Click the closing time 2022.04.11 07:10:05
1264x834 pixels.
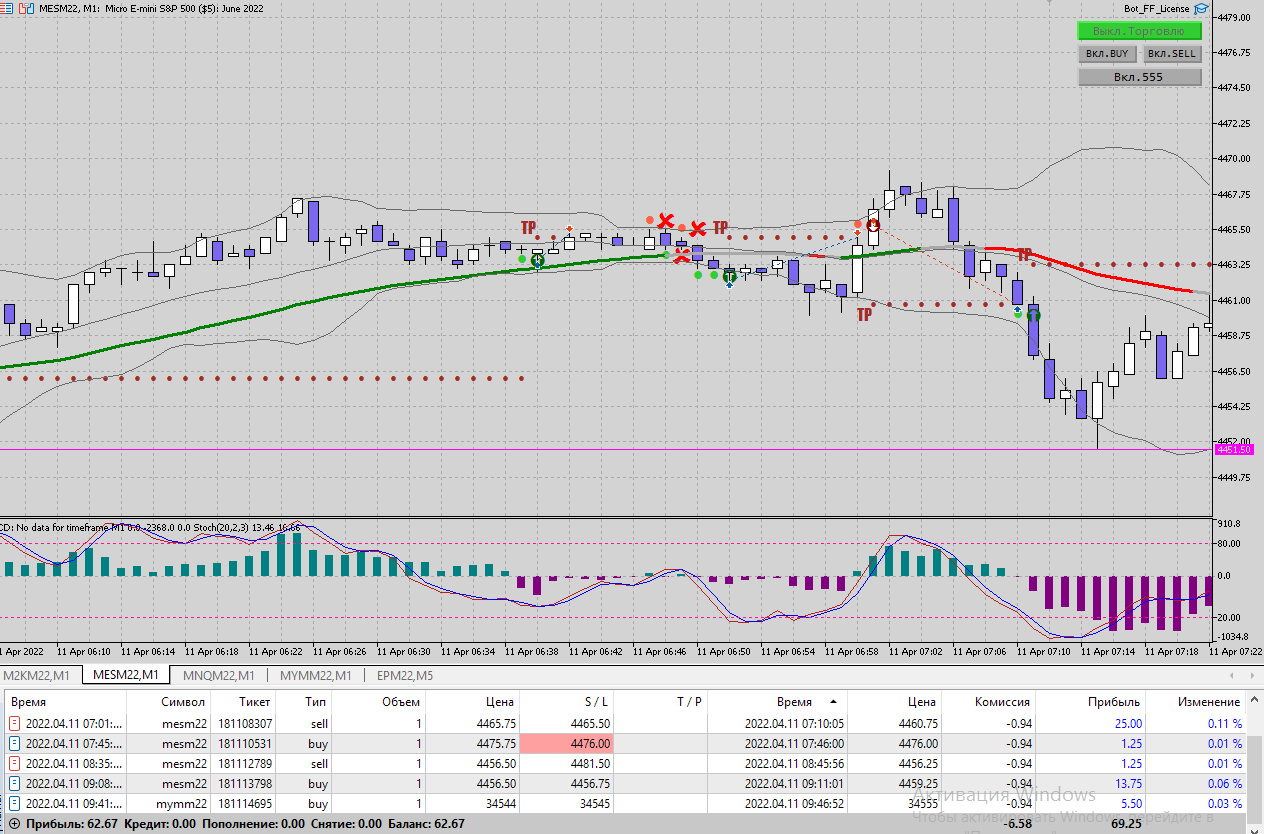click(x=794, y=723)
